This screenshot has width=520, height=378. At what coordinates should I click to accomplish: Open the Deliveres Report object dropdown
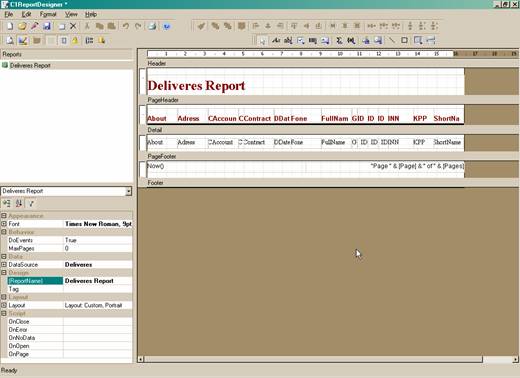point(129,191)
